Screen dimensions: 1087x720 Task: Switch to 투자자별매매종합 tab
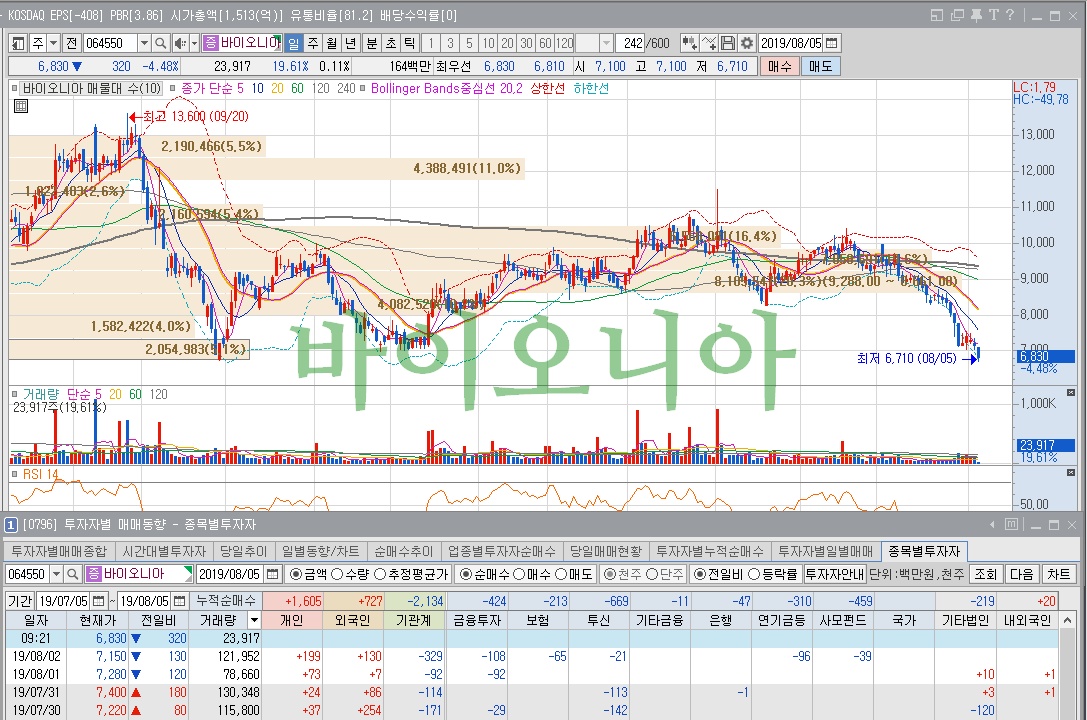(x=60, y=551)
